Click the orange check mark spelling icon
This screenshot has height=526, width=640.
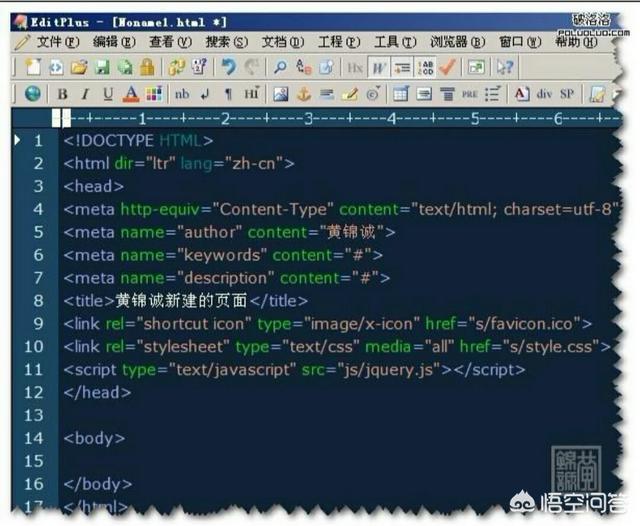447,67
